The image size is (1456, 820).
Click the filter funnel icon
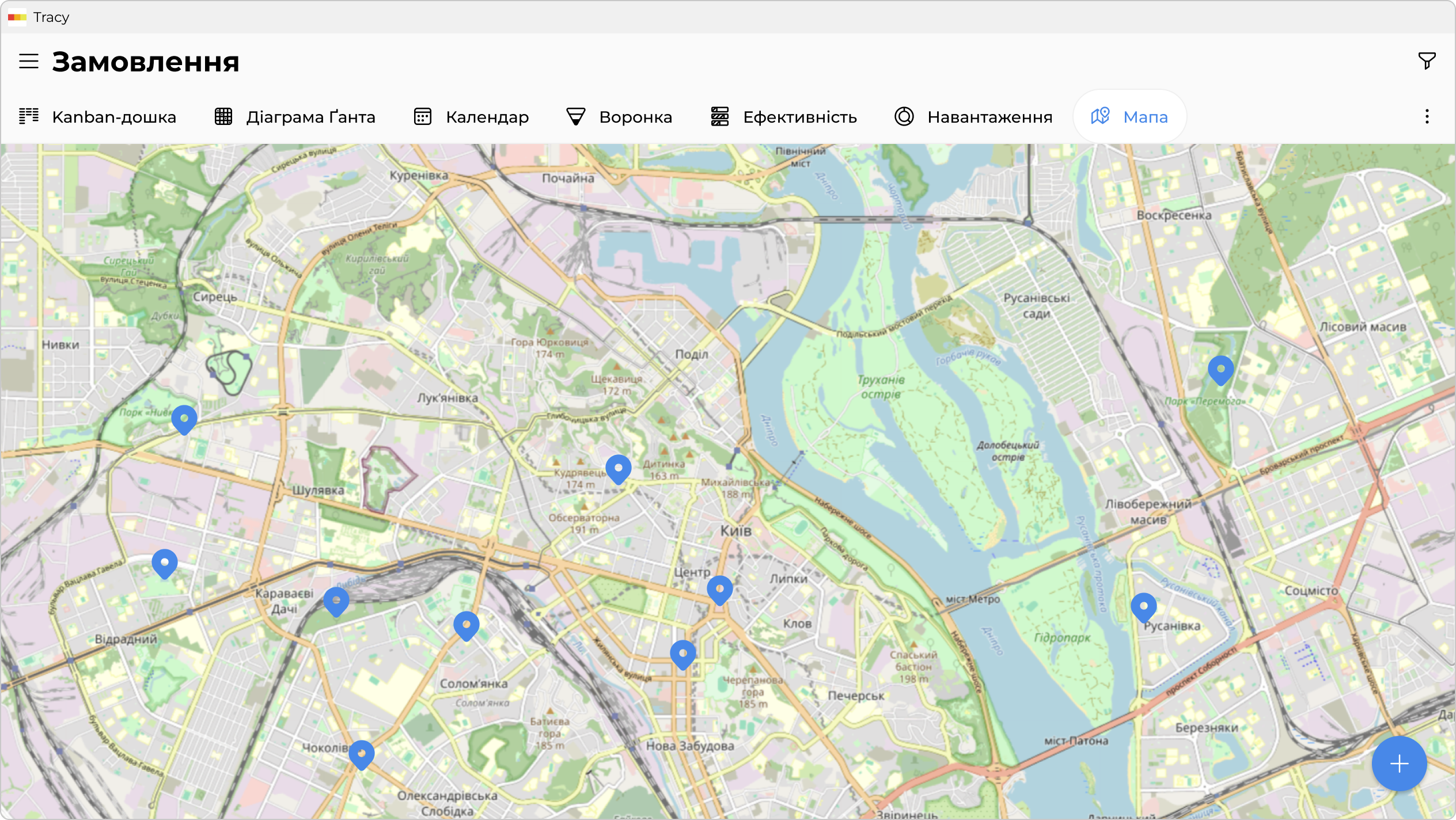pyautogui.click(x=1427, y=60)
